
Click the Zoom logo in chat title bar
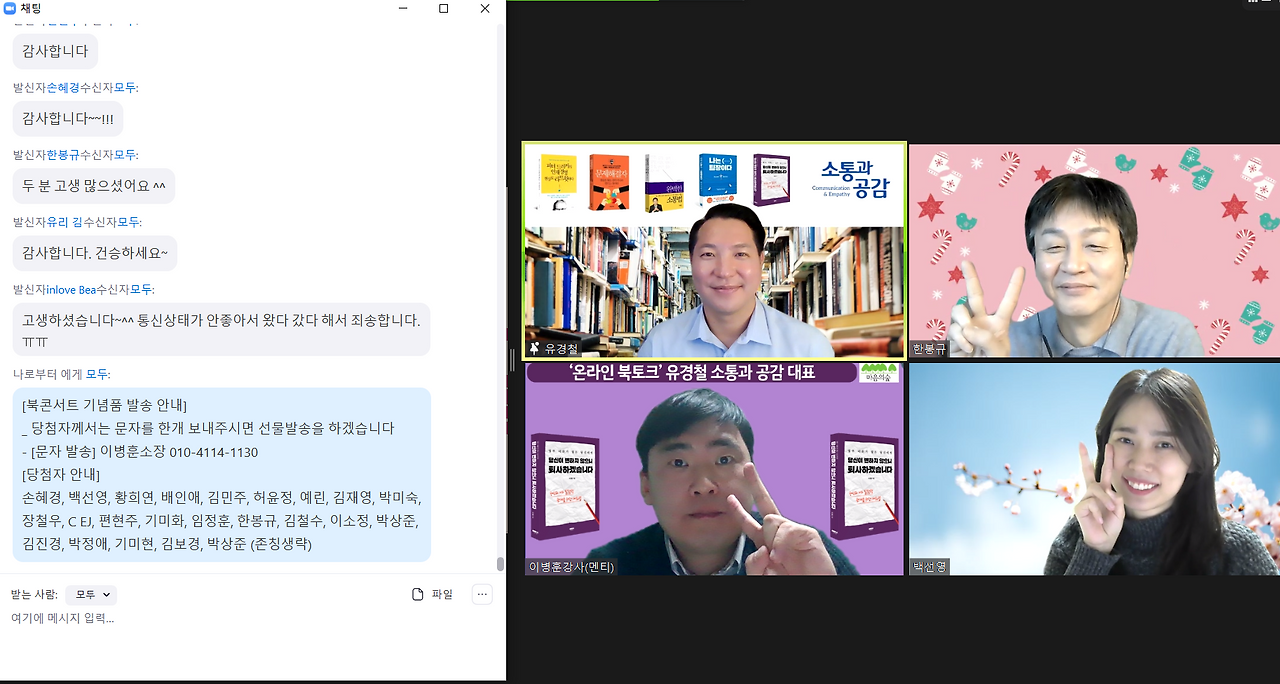tap(11, 8)
